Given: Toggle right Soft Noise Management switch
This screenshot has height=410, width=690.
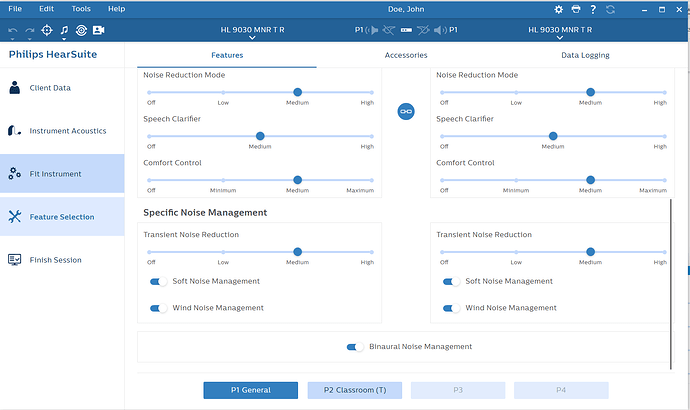Looking at the screenshot, I should pos(451,282).
